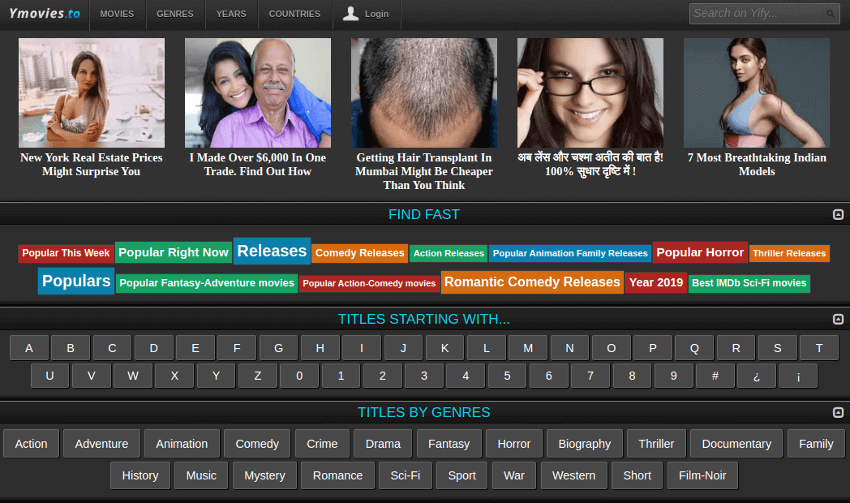Select the History genre

click(x=140, y=475)
